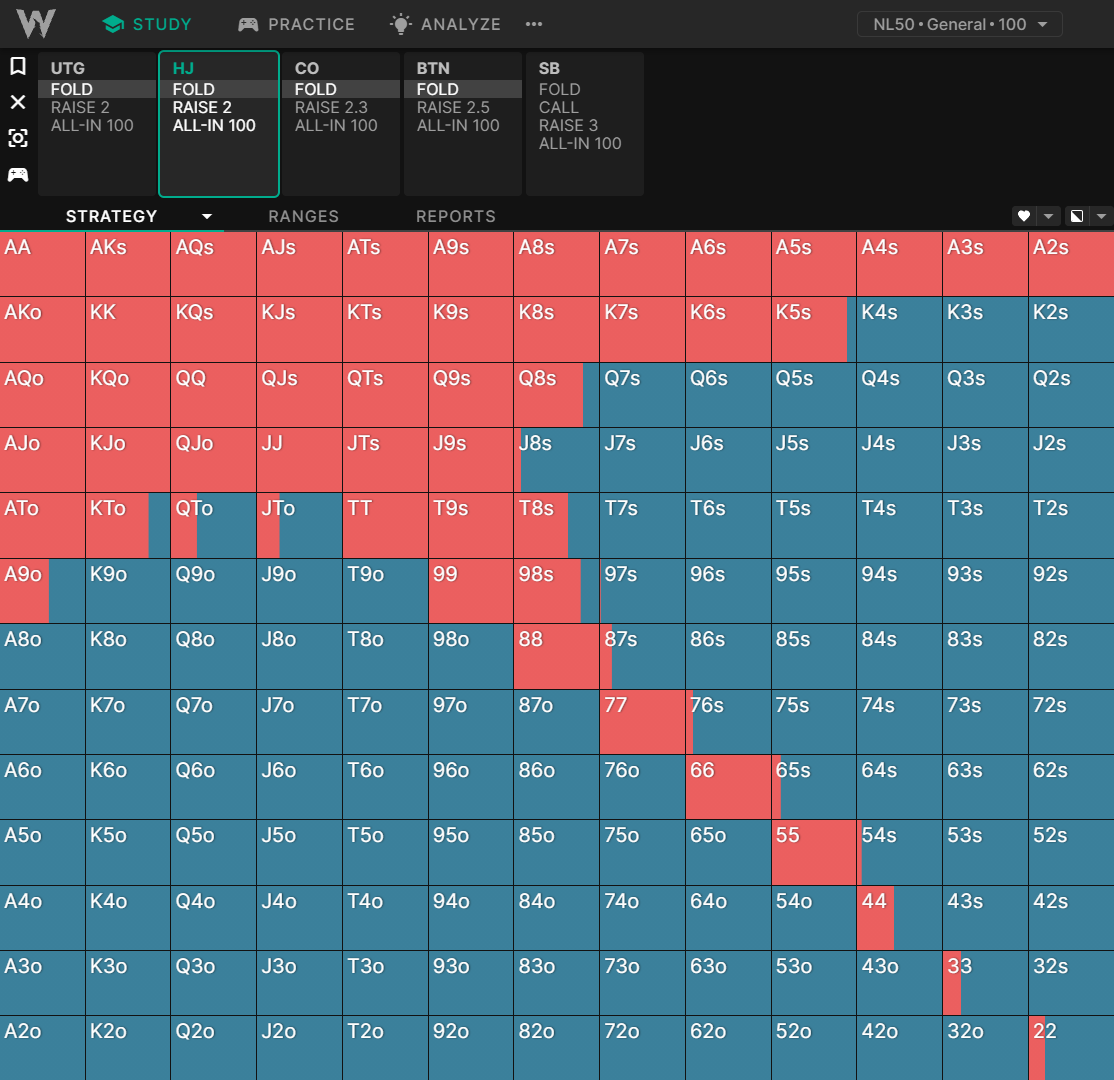Expand the Strategy tab dropdown arrow
The width and height of the screenshot is (1114, 1080).
point(207,216)
